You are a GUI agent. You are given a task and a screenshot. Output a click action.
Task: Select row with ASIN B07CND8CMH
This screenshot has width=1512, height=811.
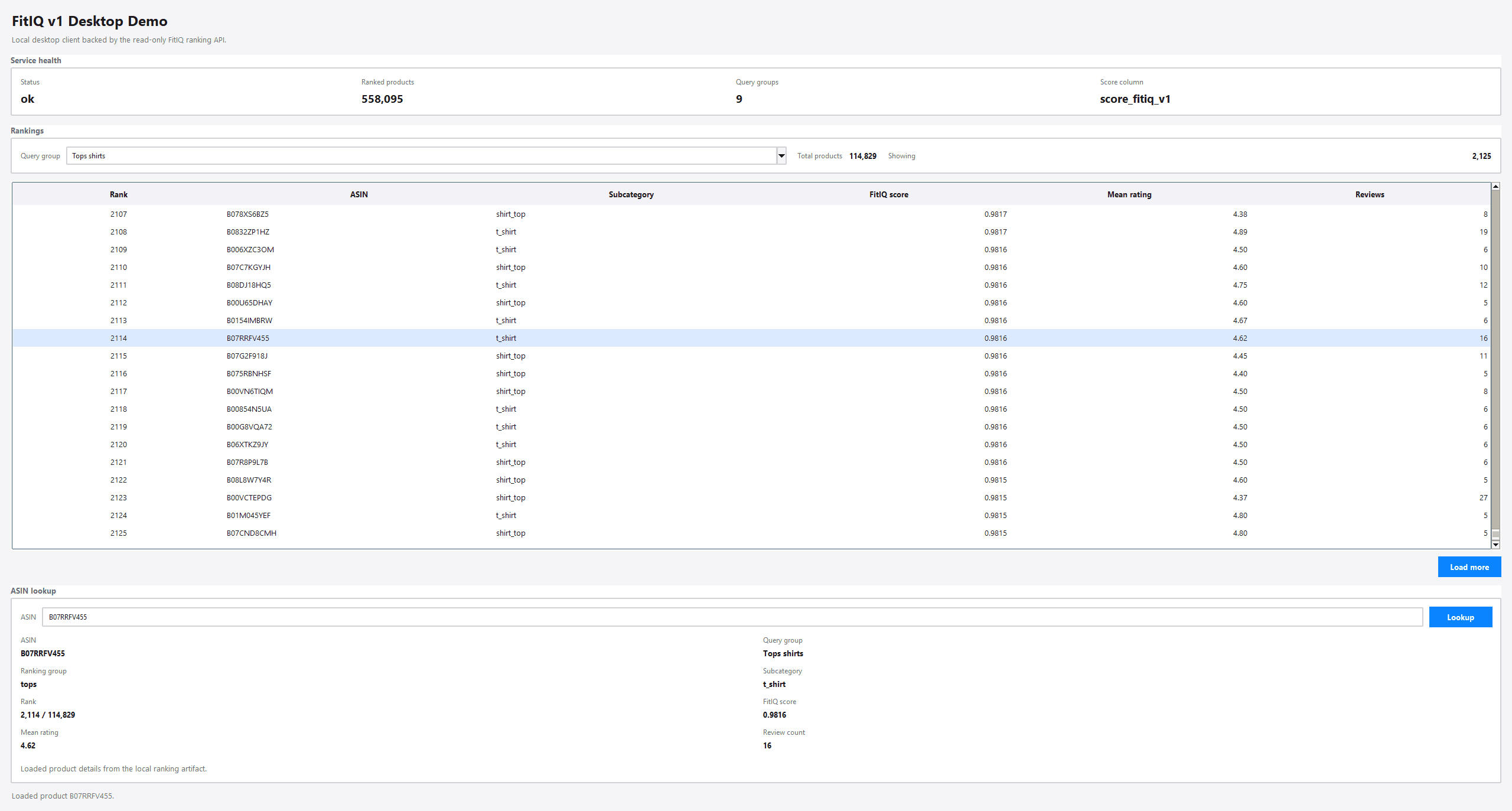pos(751,533)
